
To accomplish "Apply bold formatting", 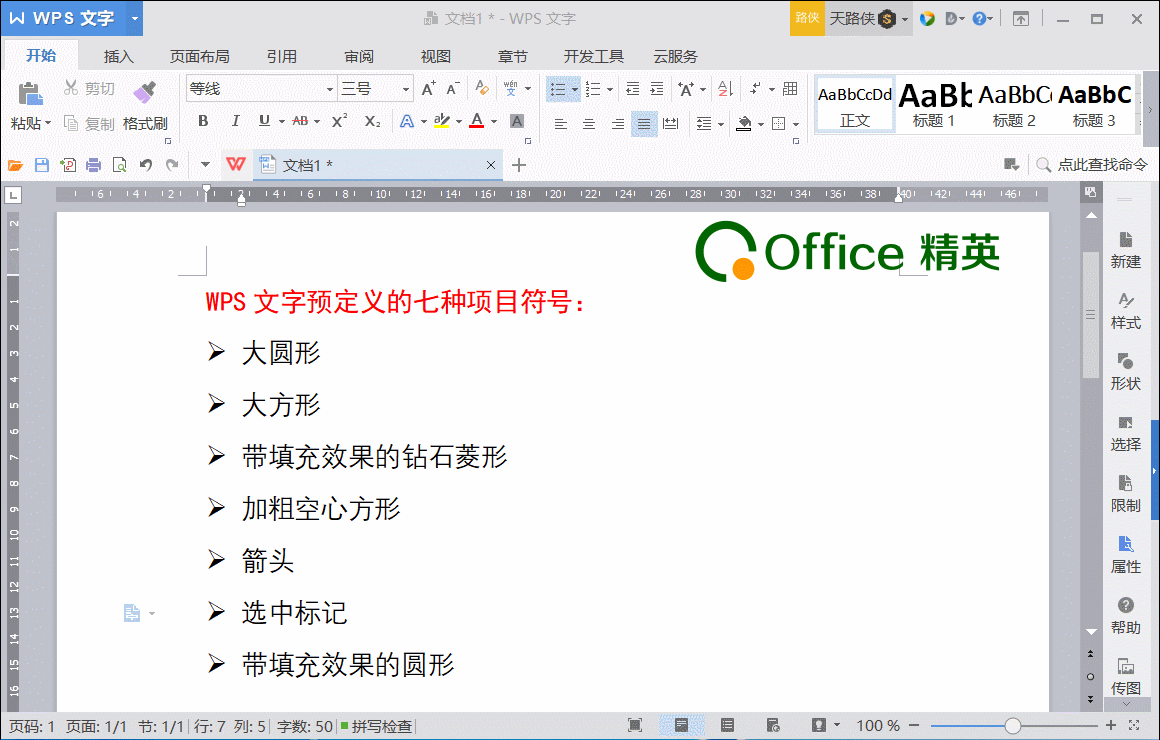I will [203, 120].
